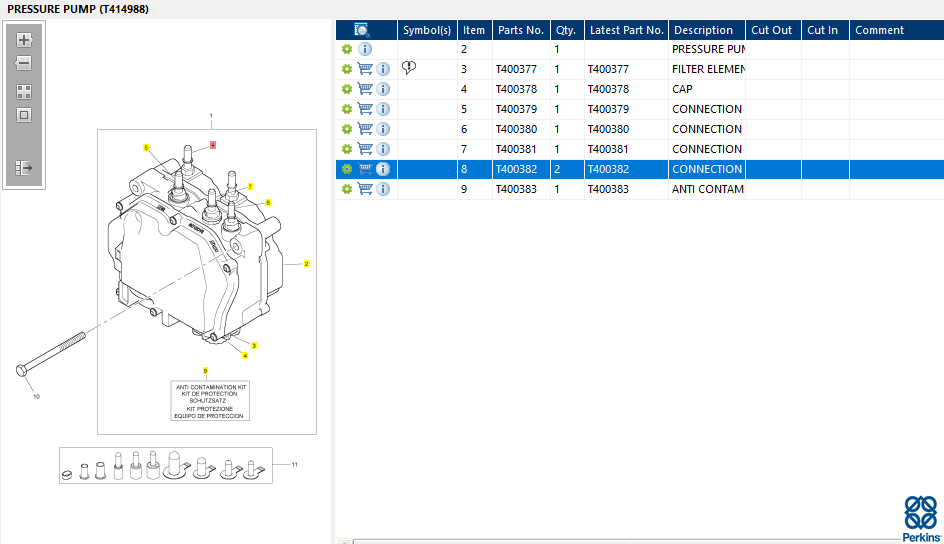Select the ANTI CONTAM description cell
944x544 pixels.
tap(707, 189)
